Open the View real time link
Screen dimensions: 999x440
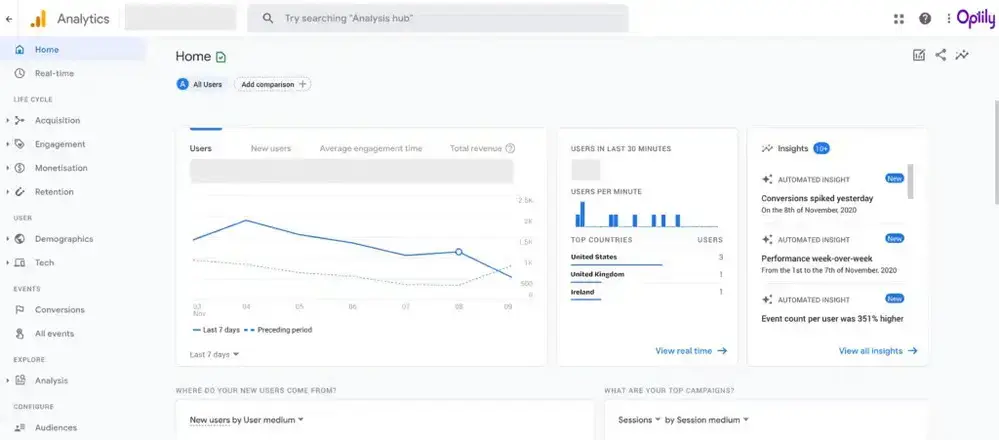coord(691,351)
